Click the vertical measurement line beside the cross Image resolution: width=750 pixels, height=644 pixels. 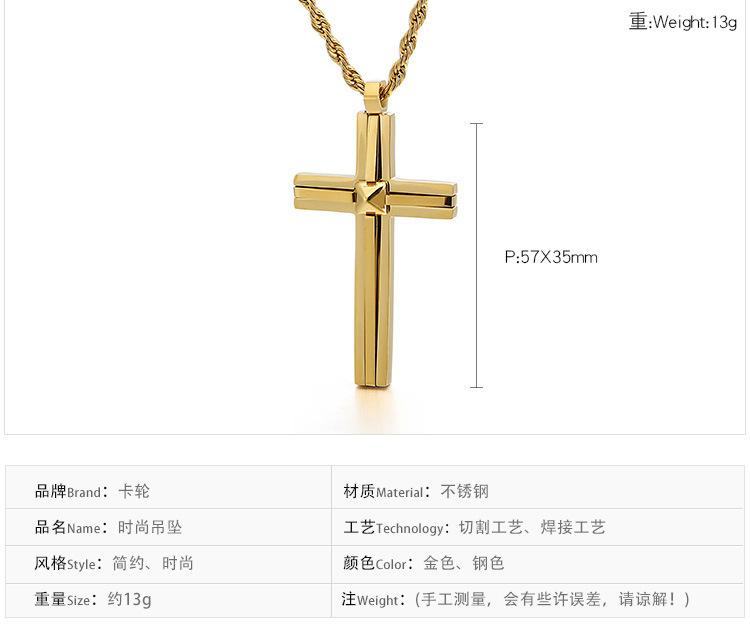(x=476, y=255)
